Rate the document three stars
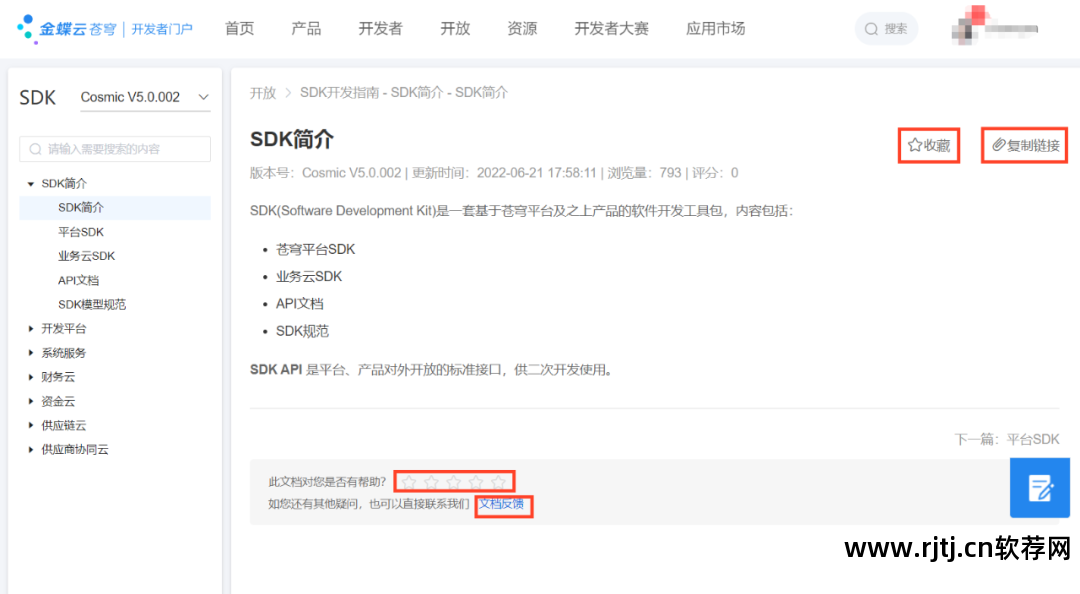Viewport: 1080px width, 594px height. point(454,482)
